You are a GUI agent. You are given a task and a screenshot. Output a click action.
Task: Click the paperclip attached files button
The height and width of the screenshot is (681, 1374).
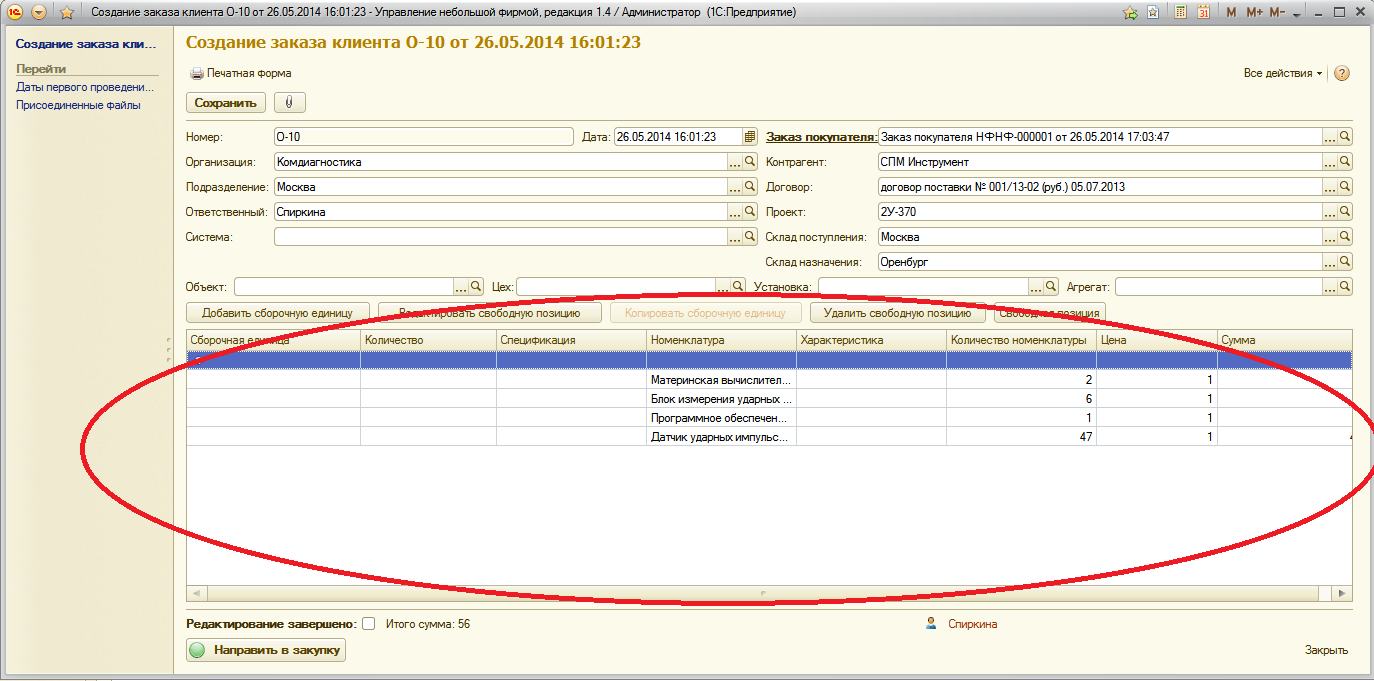tap(289, 103)
